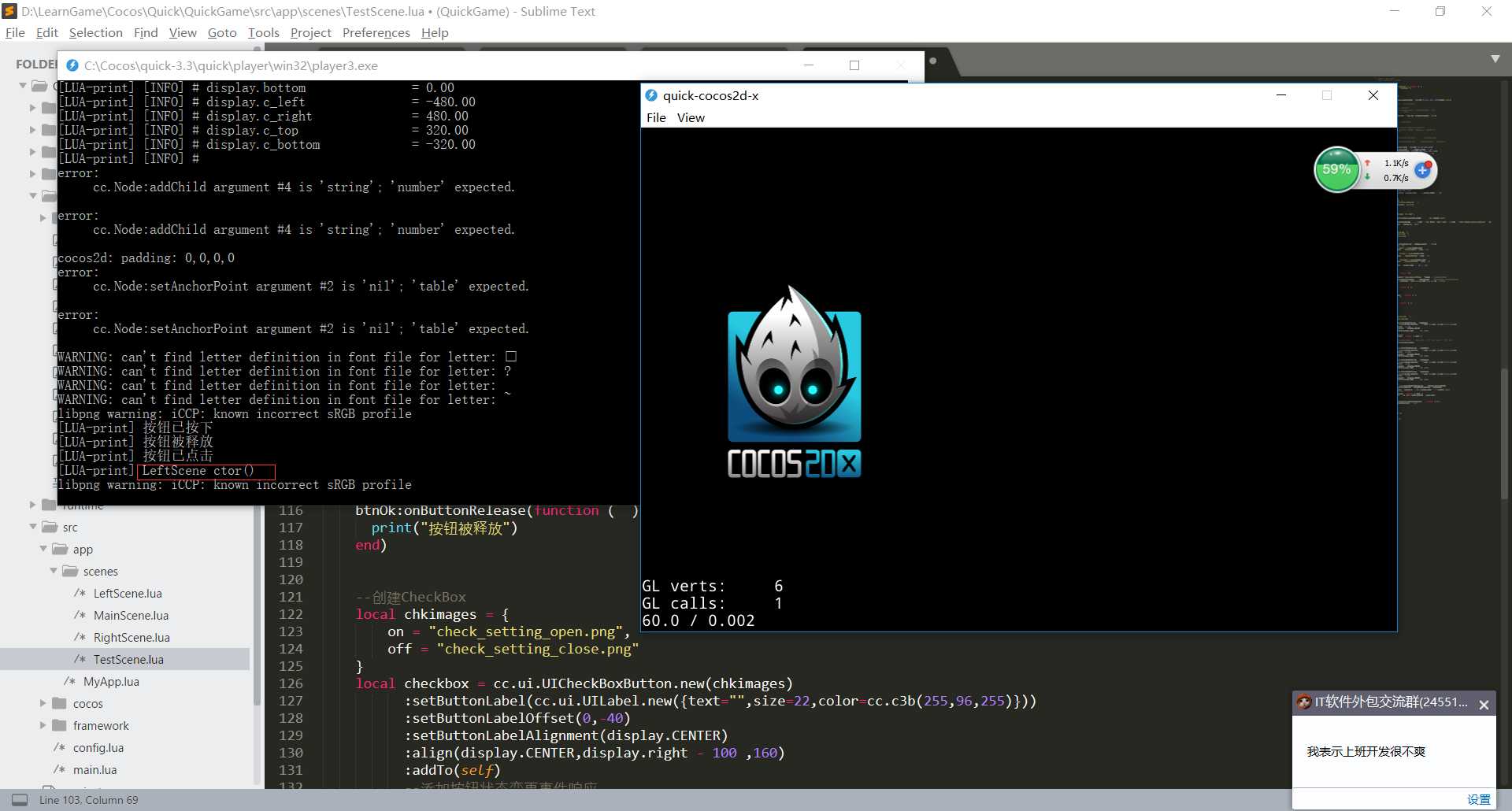Open the Help menu
Viewport: 1512px width, 811px height.
pos(435,32)
